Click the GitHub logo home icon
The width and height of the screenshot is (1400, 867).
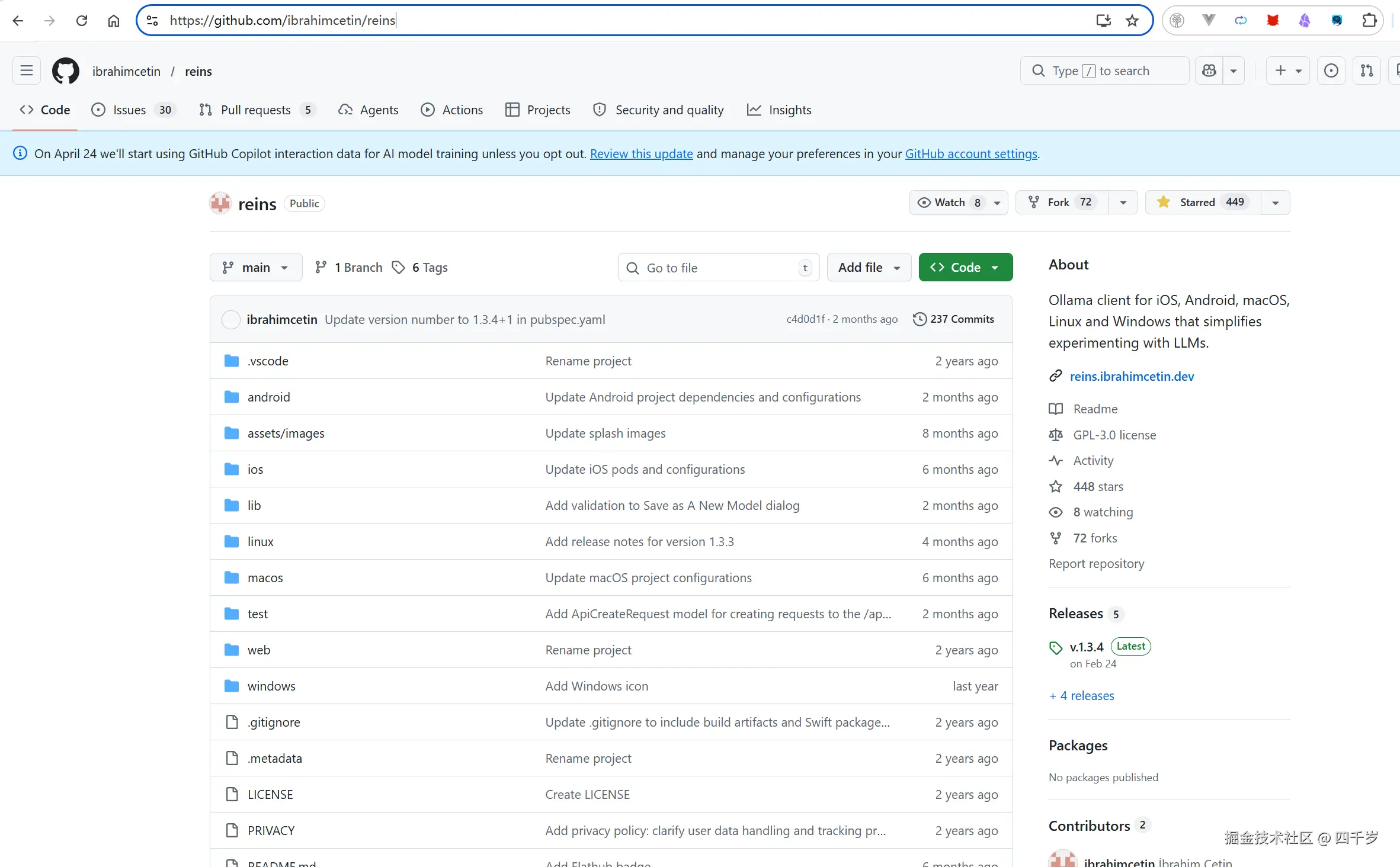click(x=65, y=71)
